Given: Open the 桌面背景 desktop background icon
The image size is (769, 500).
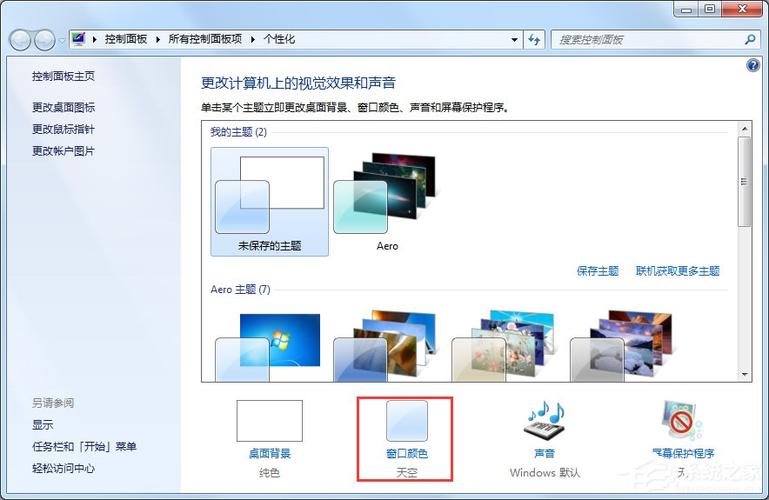Looking at the screenshot, I should 269,422.
